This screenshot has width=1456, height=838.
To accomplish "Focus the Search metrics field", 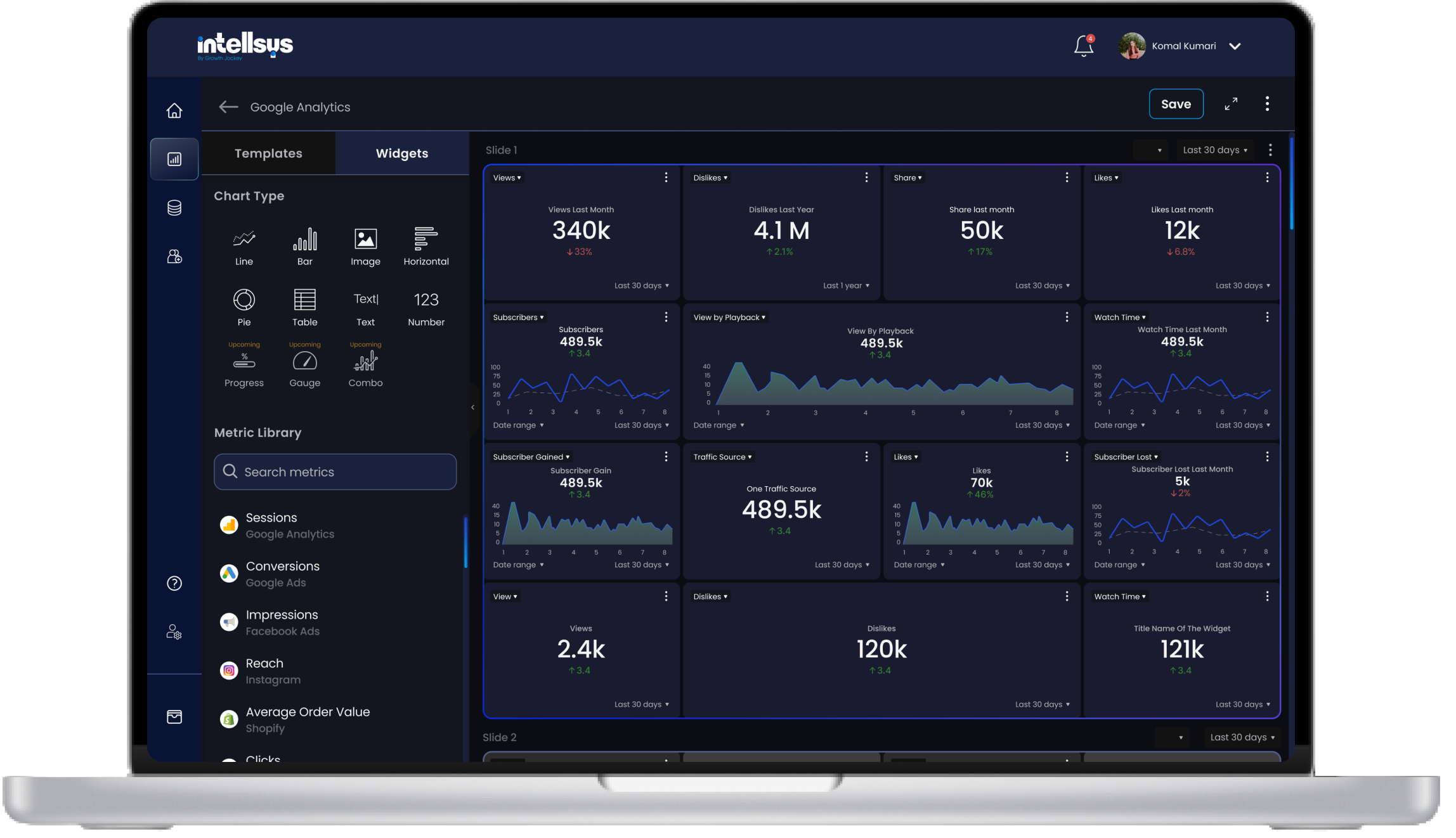I will click(335, 472).
